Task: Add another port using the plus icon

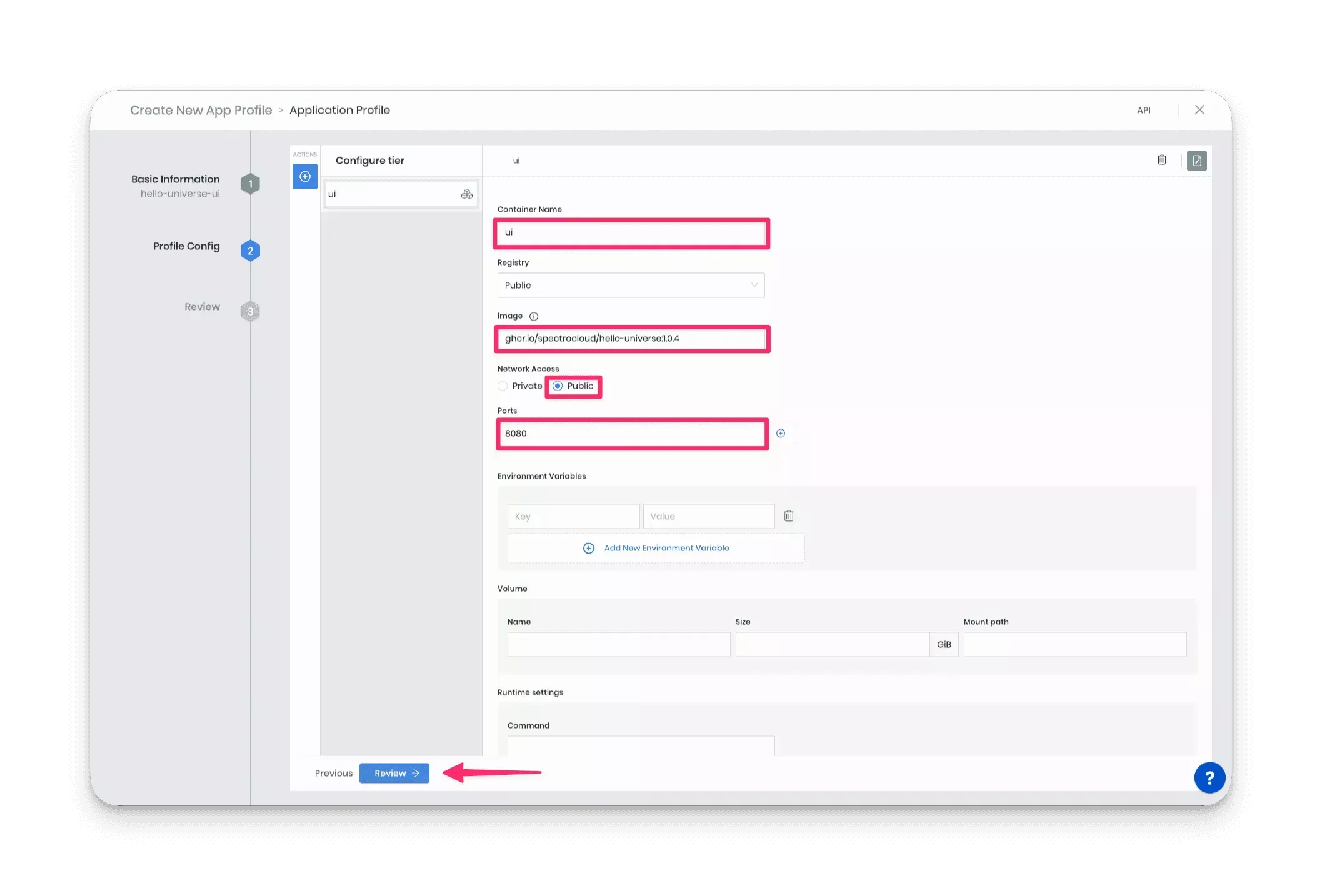Action: [x=781, y=433]
